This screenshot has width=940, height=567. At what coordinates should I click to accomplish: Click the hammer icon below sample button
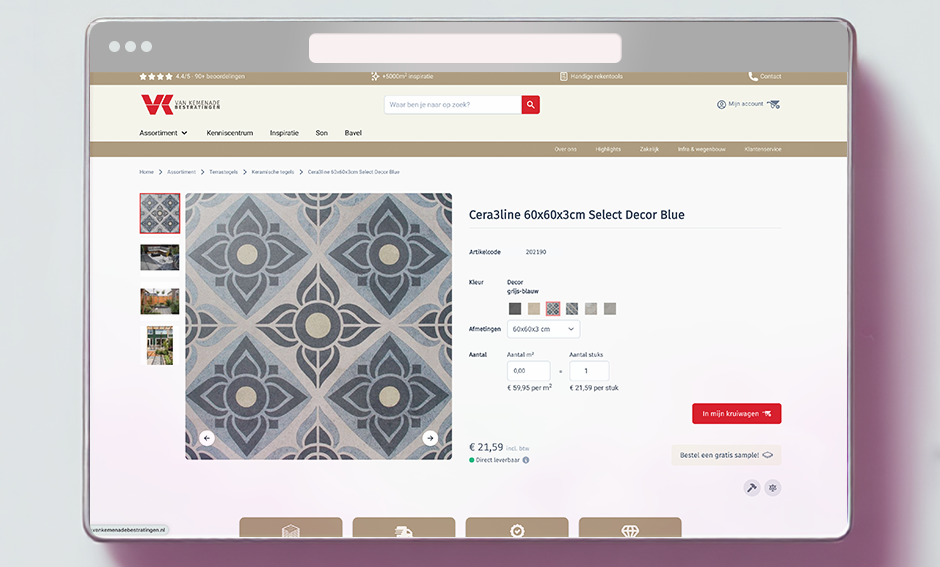[751, 488]
